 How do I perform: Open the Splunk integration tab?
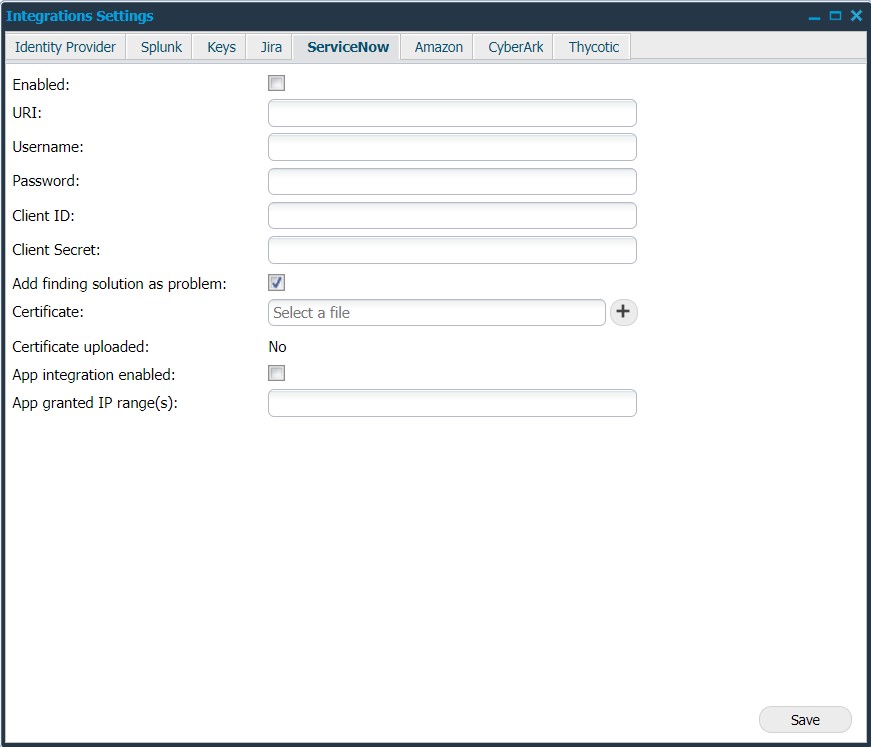point(158,46)
